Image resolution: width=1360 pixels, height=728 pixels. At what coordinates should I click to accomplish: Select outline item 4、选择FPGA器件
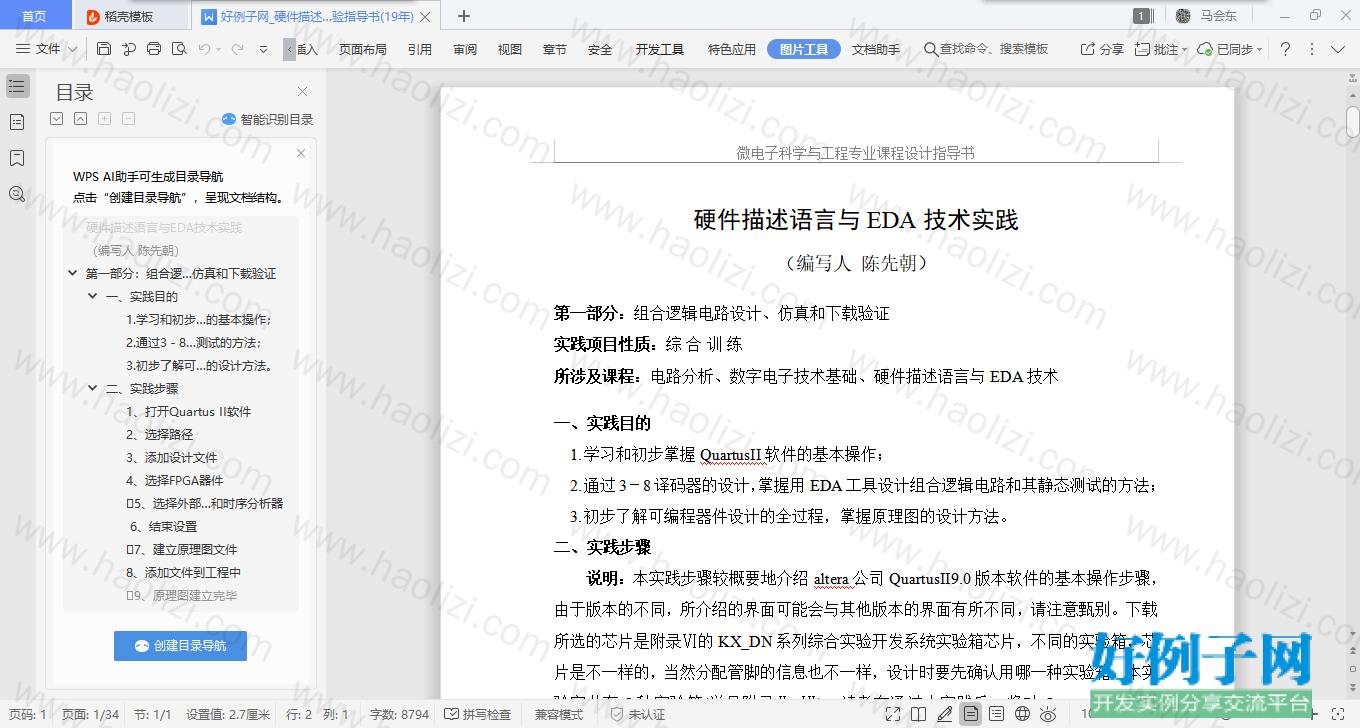click(175, 481)
